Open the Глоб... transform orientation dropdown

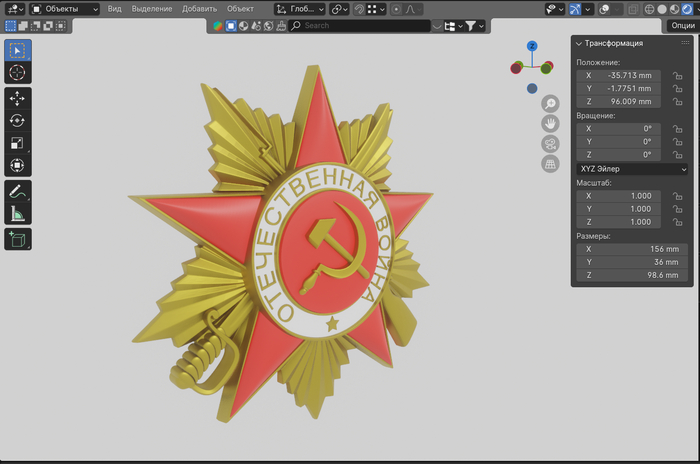tap(300, 9)
